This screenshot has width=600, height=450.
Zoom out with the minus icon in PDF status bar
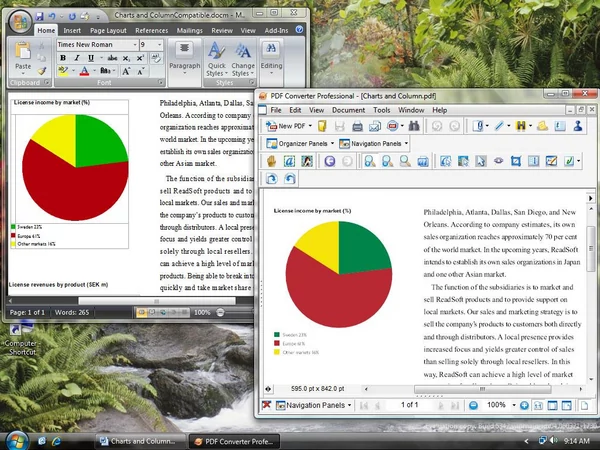pyautogui.click(x=473, y=405)
